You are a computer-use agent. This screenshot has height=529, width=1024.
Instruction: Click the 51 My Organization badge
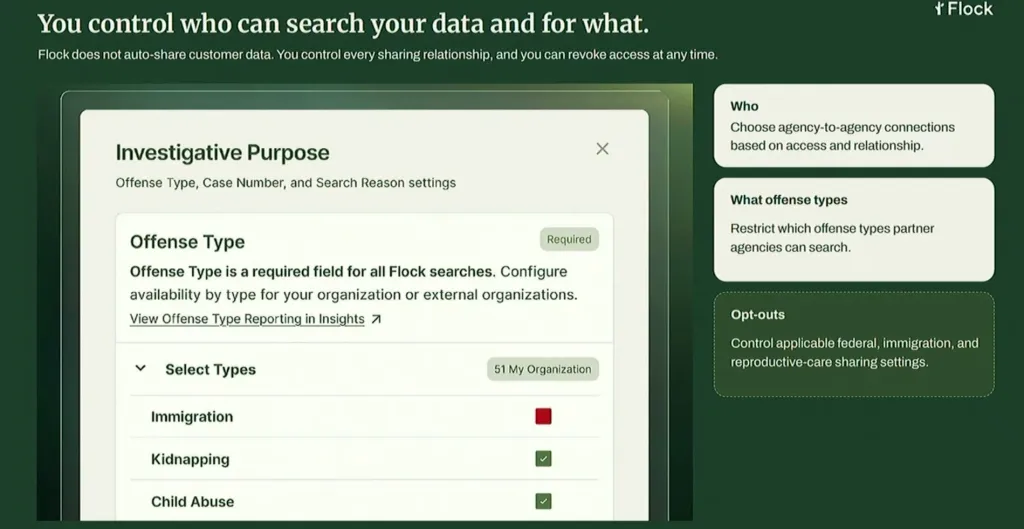click(x=543, y=369)
